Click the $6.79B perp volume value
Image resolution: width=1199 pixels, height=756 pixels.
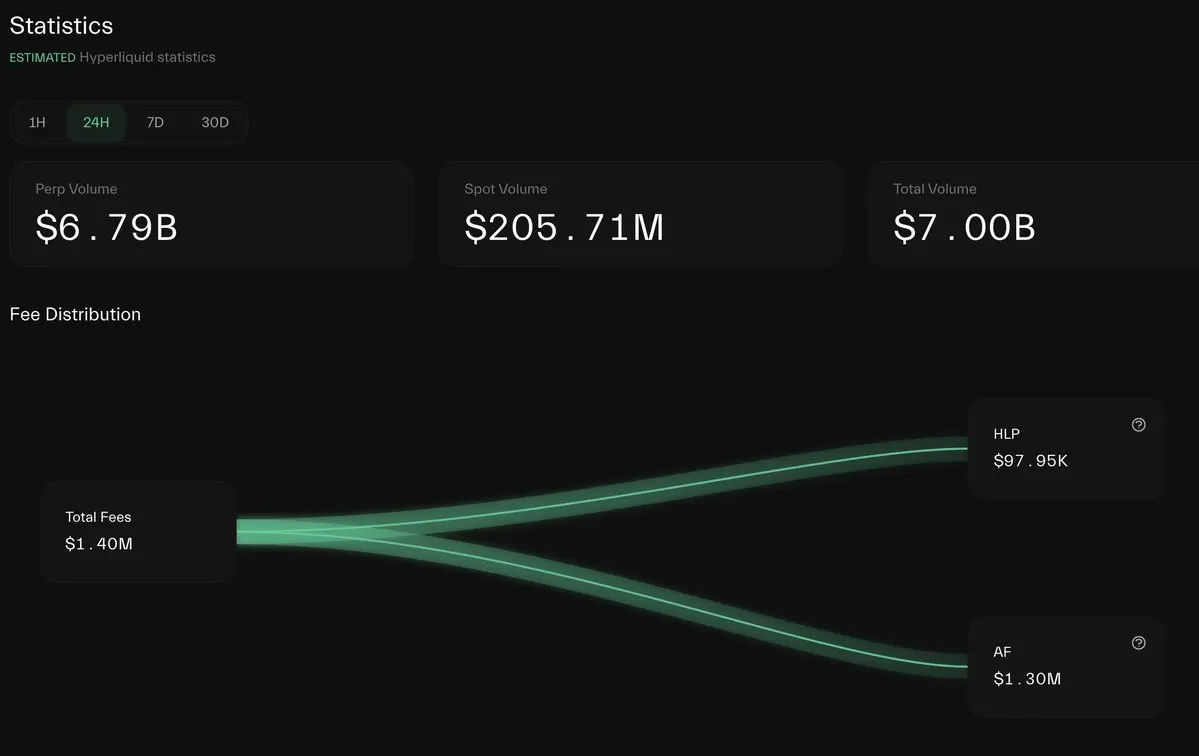pyautogui.click(x=106, y=228)
